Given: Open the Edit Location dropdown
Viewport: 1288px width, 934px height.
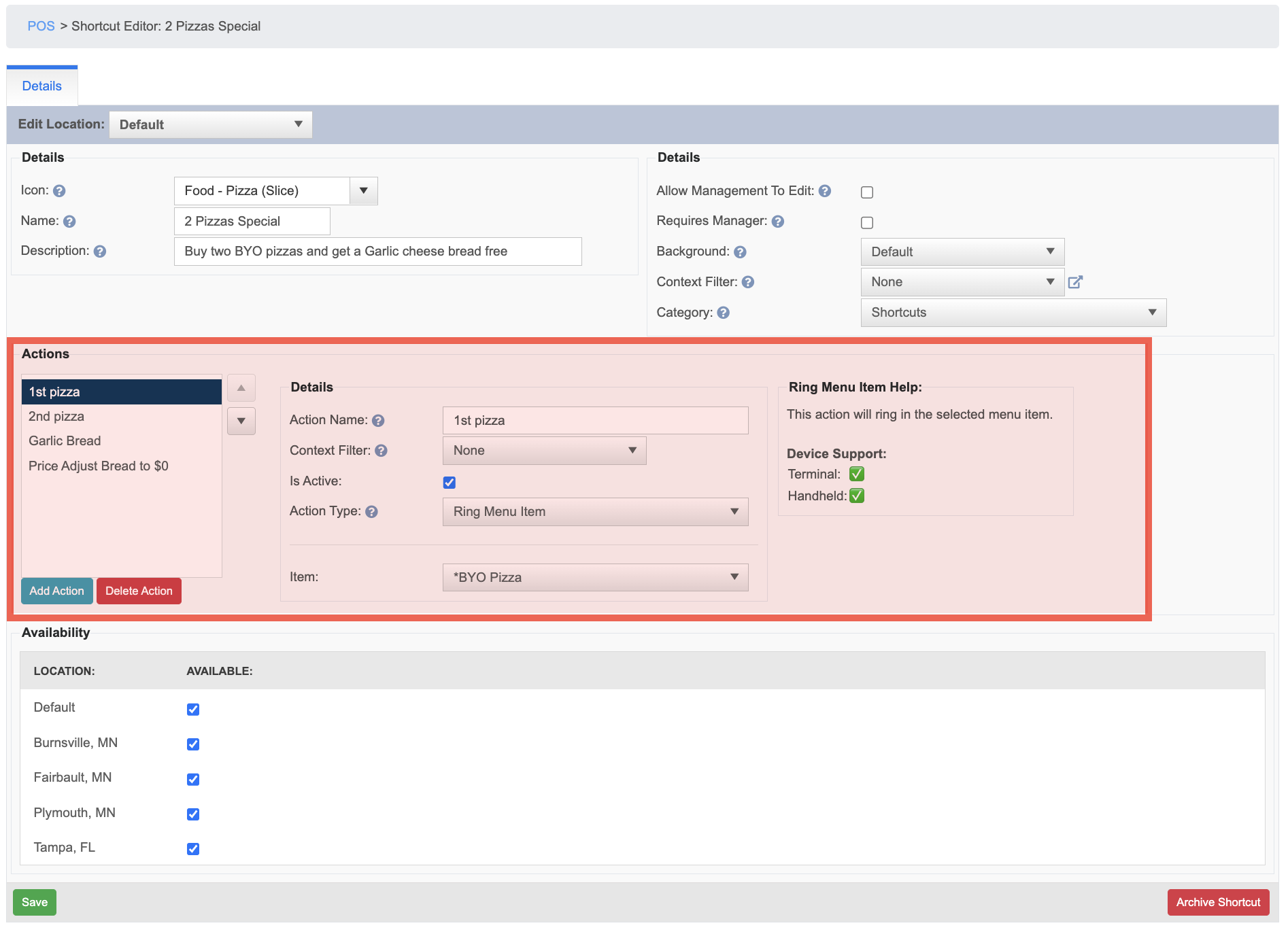Looking at the screenshot, I should tap(211, 125).
